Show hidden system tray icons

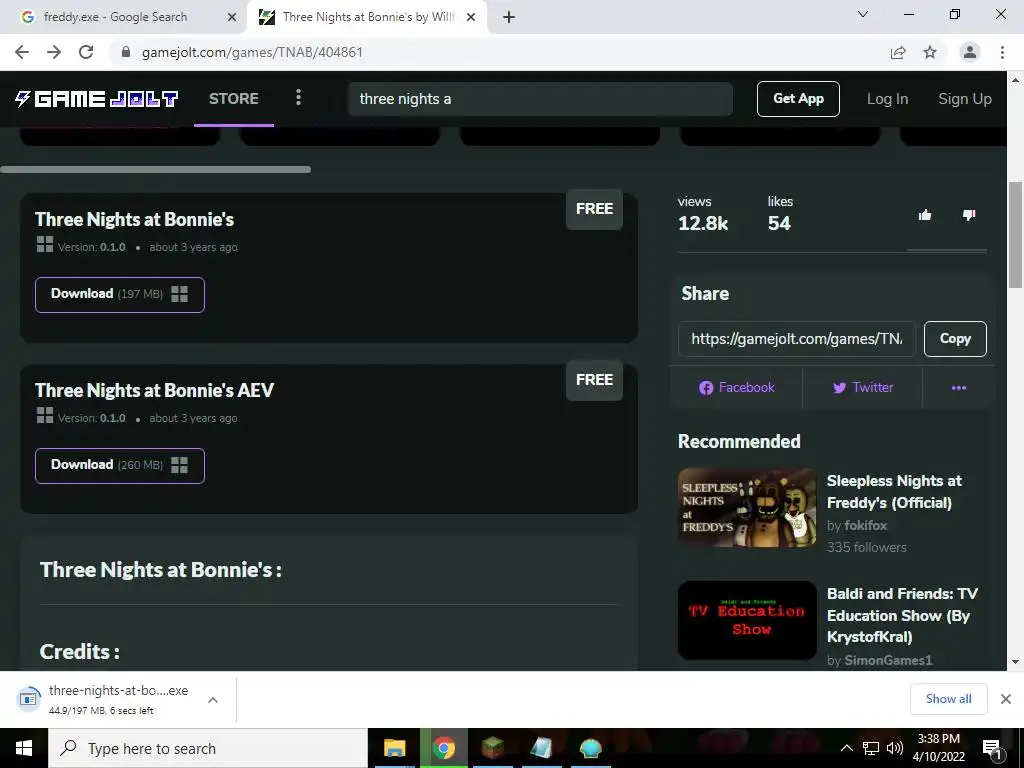click(x=846, y=748)
